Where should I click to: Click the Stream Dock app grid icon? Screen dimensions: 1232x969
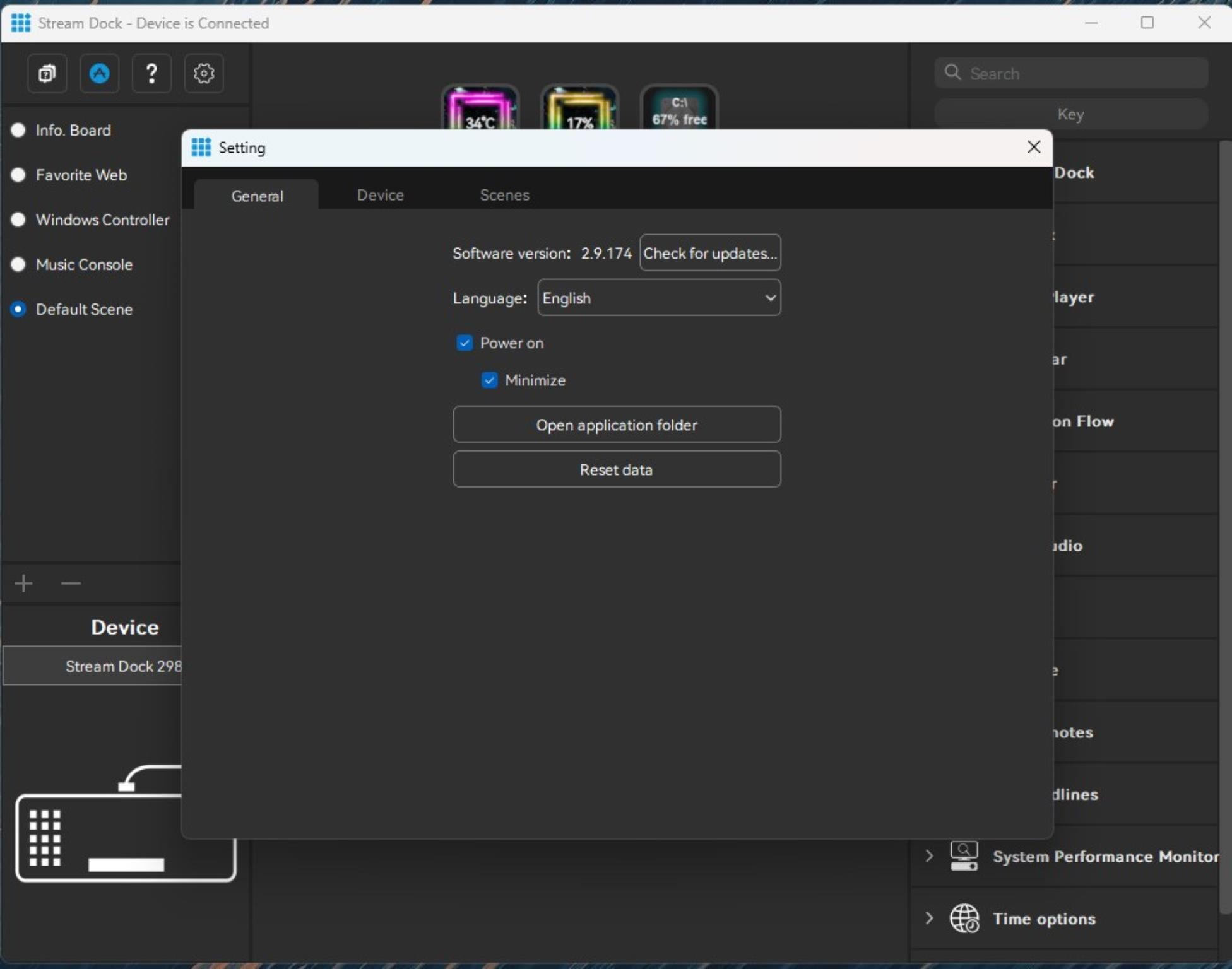[20, 23]
